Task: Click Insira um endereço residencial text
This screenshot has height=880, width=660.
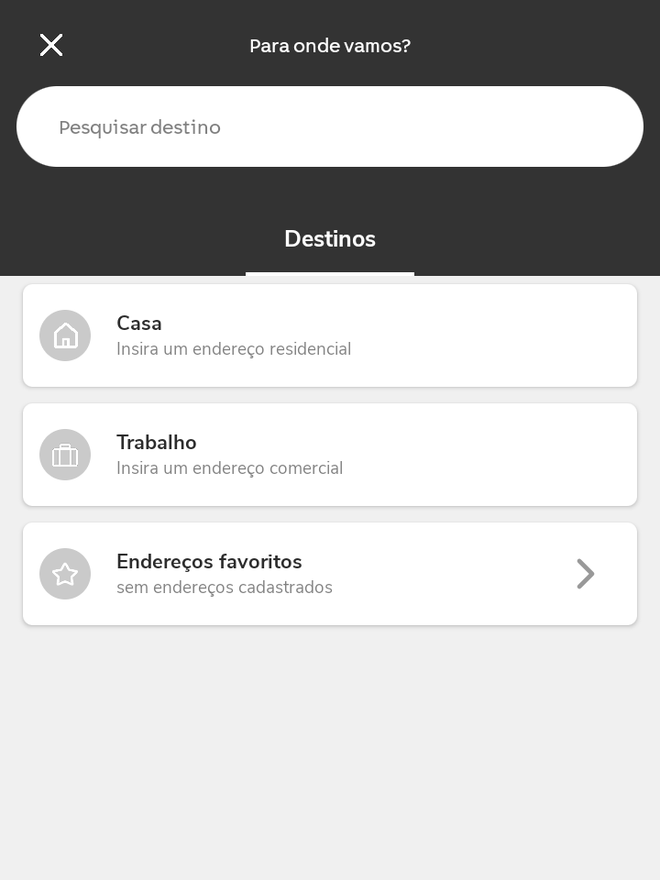Action: 234,349
